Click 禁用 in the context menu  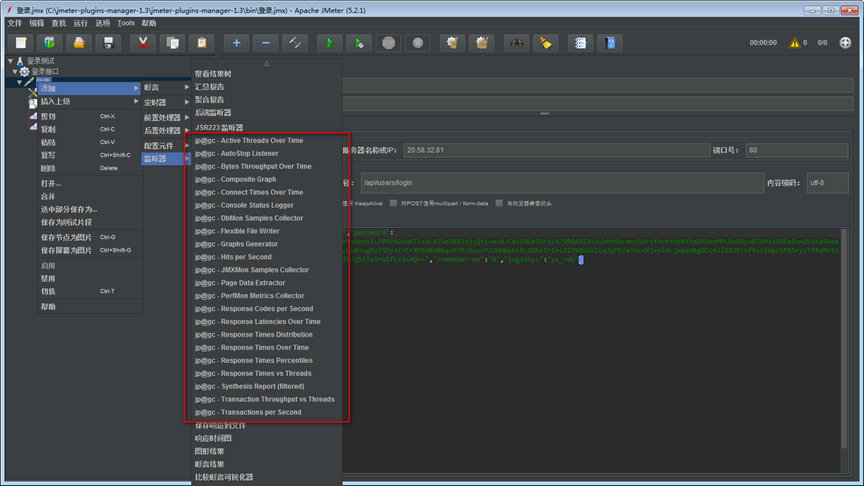[89, 279]
